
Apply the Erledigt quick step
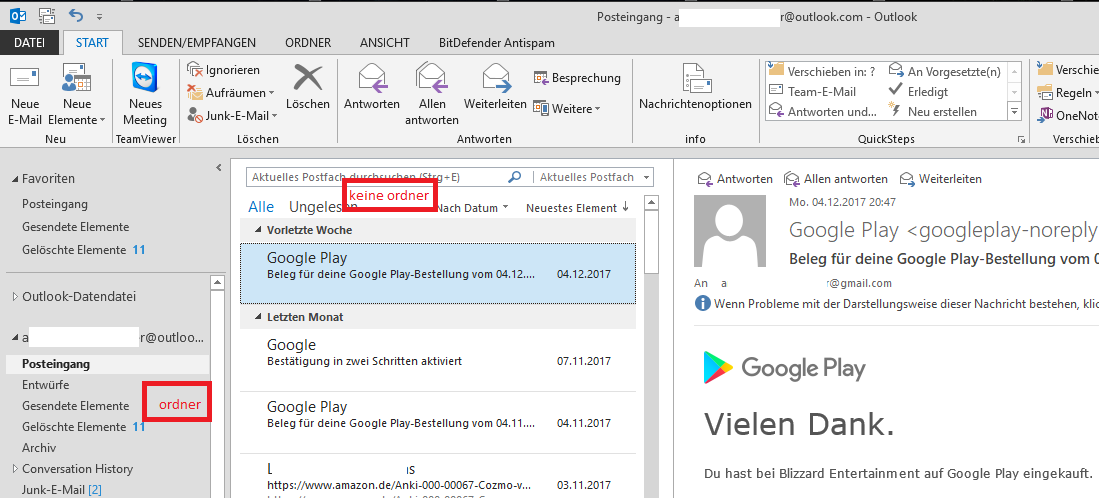coord(918,91)
